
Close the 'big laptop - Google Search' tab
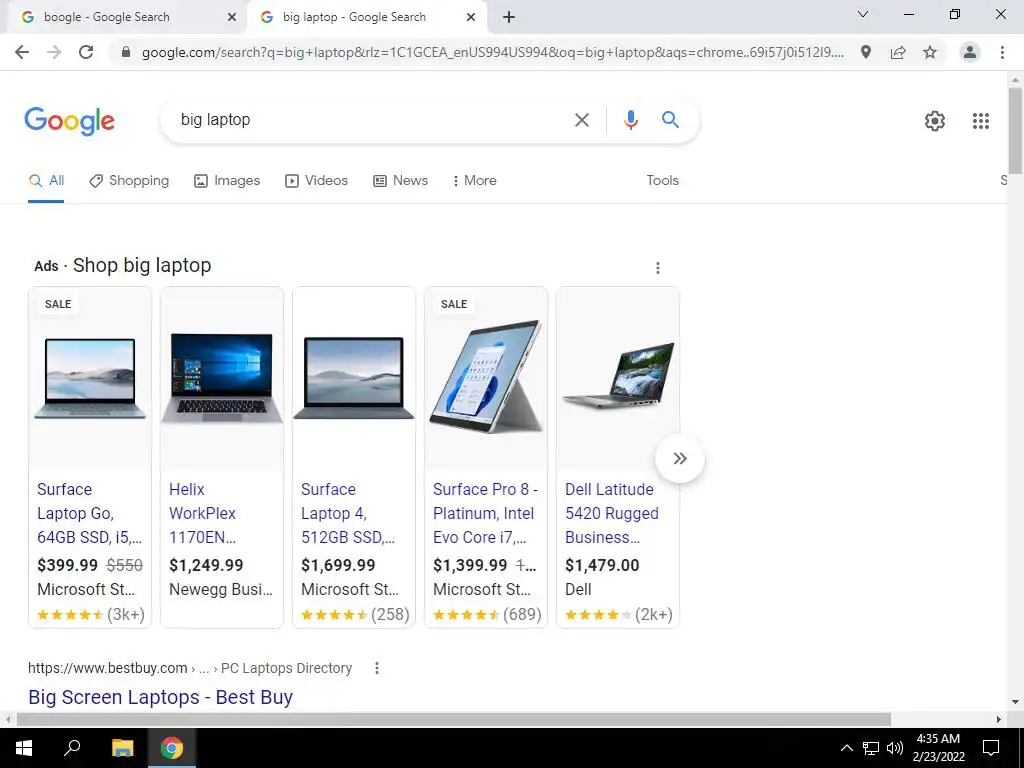(x=471, y=18)
